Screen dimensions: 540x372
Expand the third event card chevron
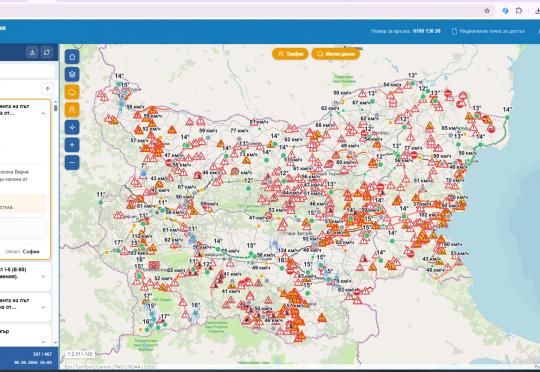click(43, 307)
